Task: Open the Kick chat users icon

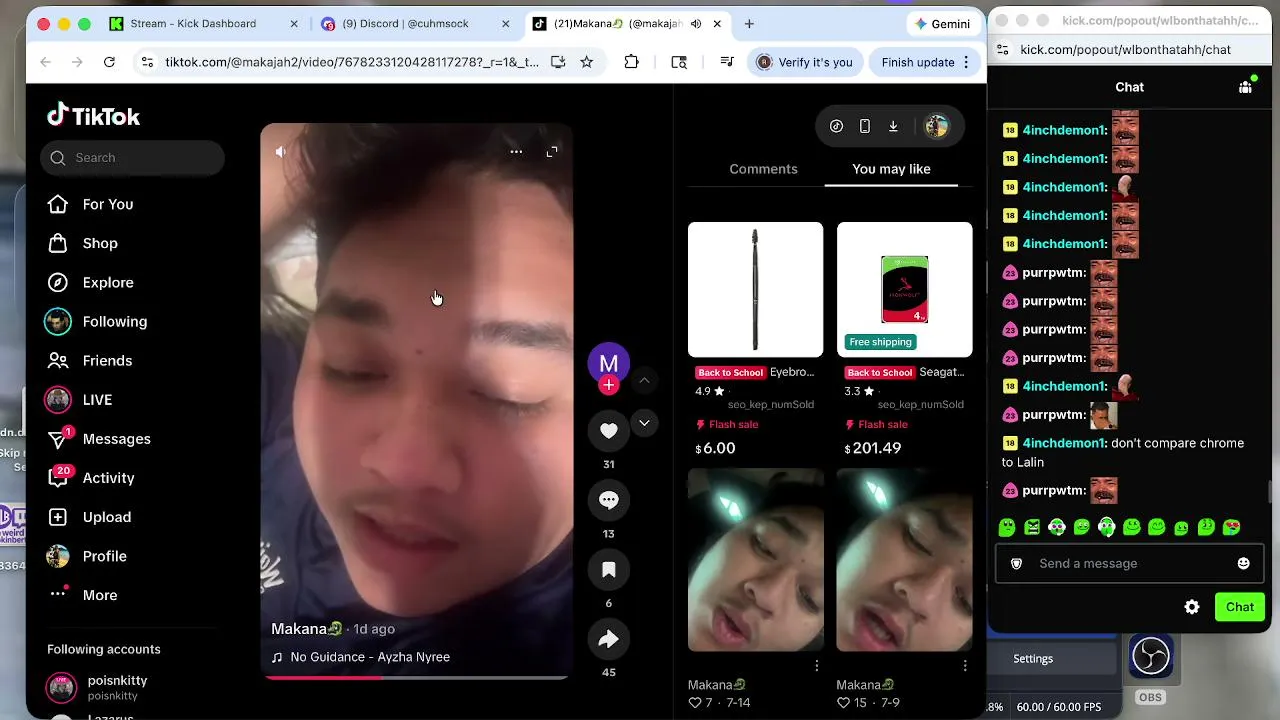Action: click(x=1245, y=87)
